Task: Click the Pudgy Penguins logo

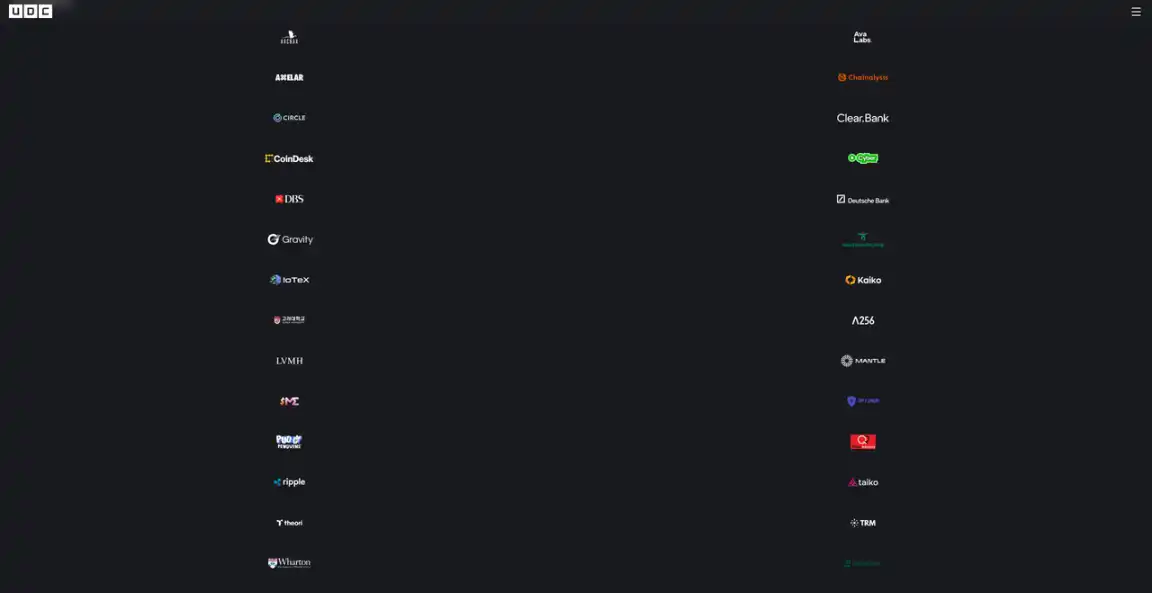Action: [289, 442]
